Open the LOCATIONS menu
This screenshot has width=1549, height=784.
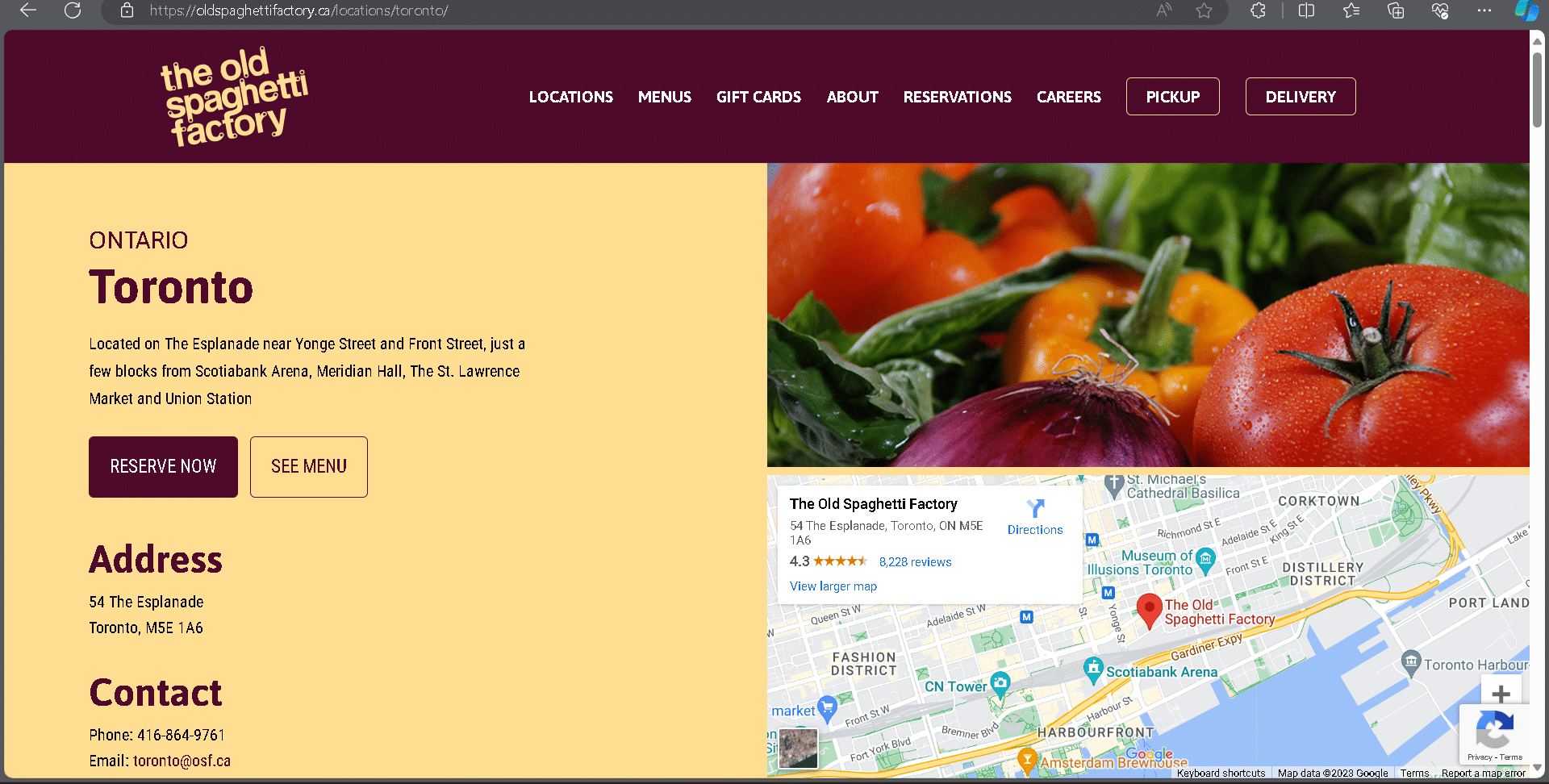pos(570,97)
